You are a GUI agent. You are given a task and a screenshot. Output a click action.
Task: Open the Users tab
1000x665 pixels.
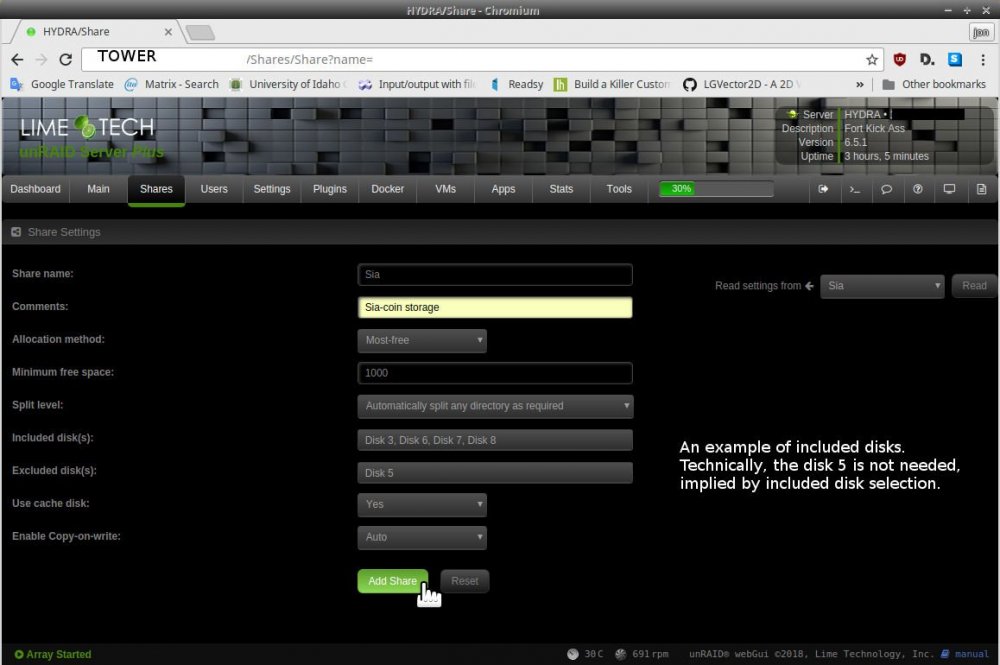214,189
